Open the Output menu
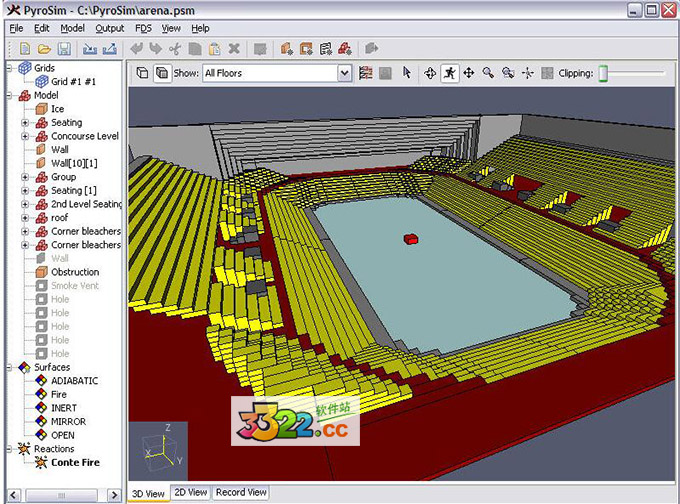This screenshot has width=680, height=504. [110, 28]
